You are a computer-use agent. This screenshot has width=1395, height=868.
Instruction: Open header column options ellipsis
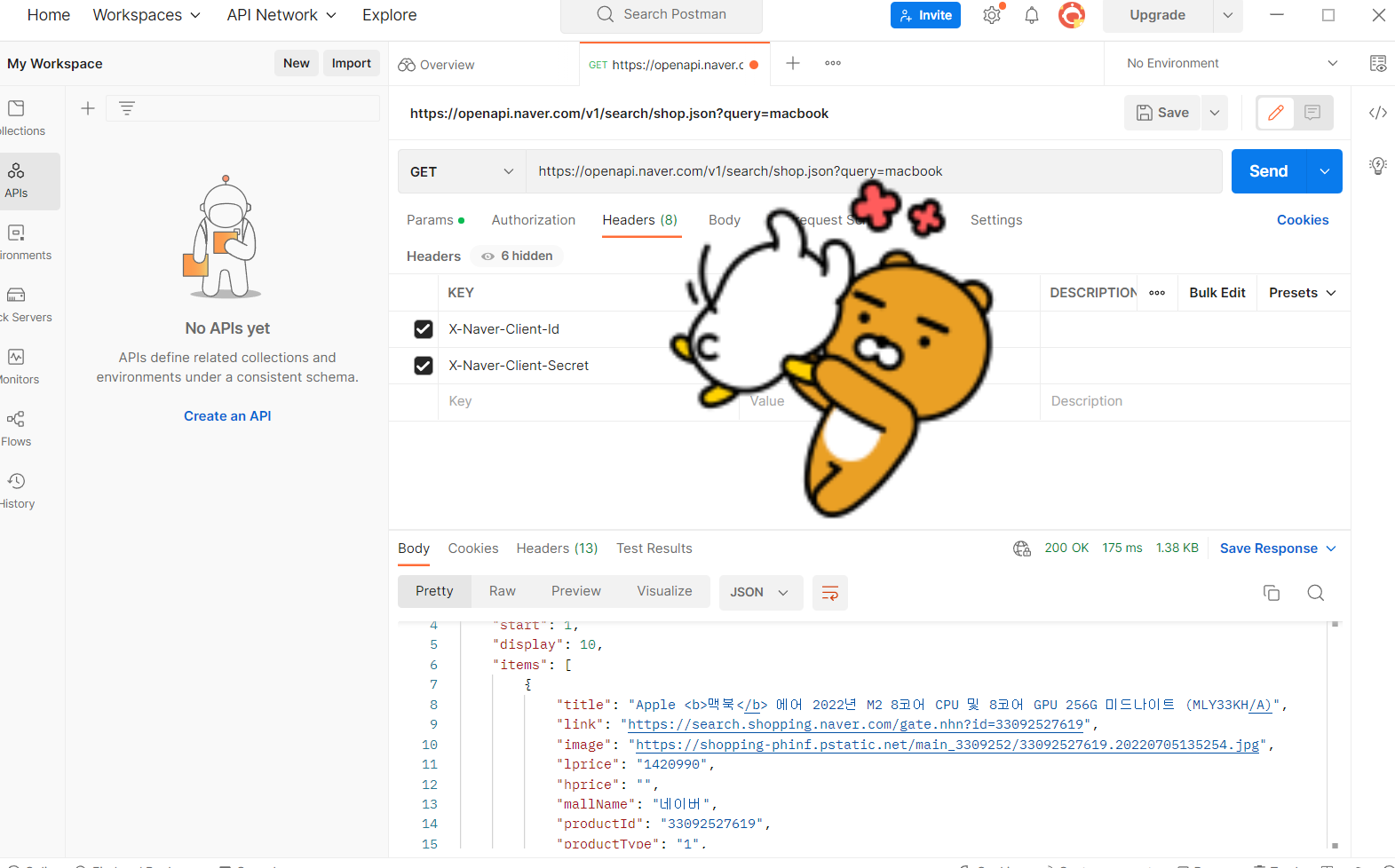point(1157,293)
